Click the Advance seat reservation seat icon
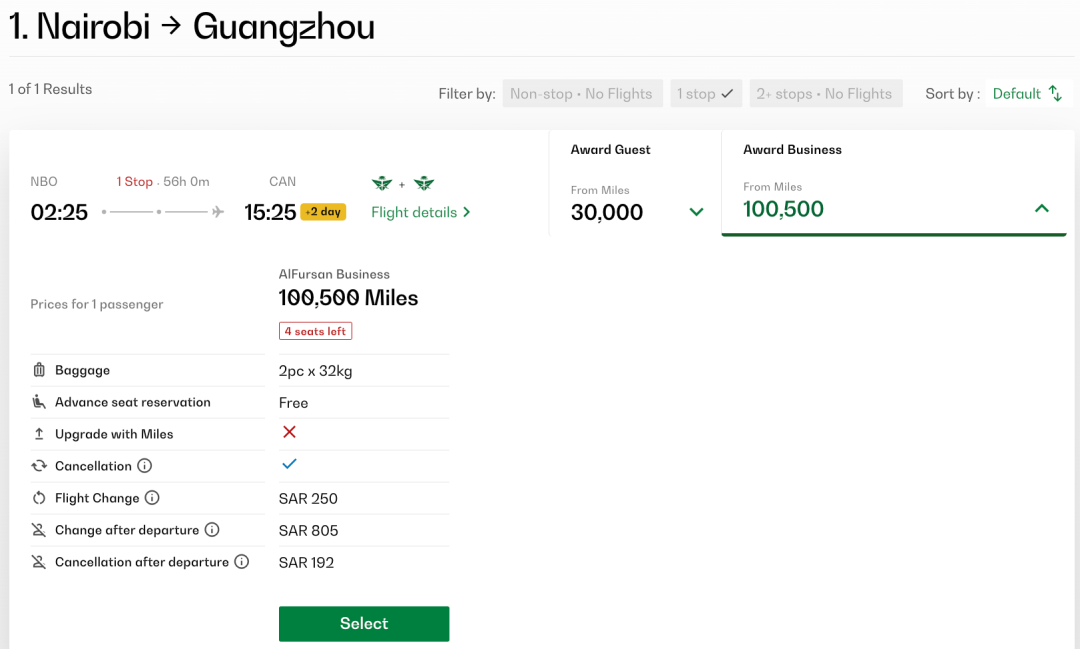This screenshot has height=649, width=1080. 39,402
